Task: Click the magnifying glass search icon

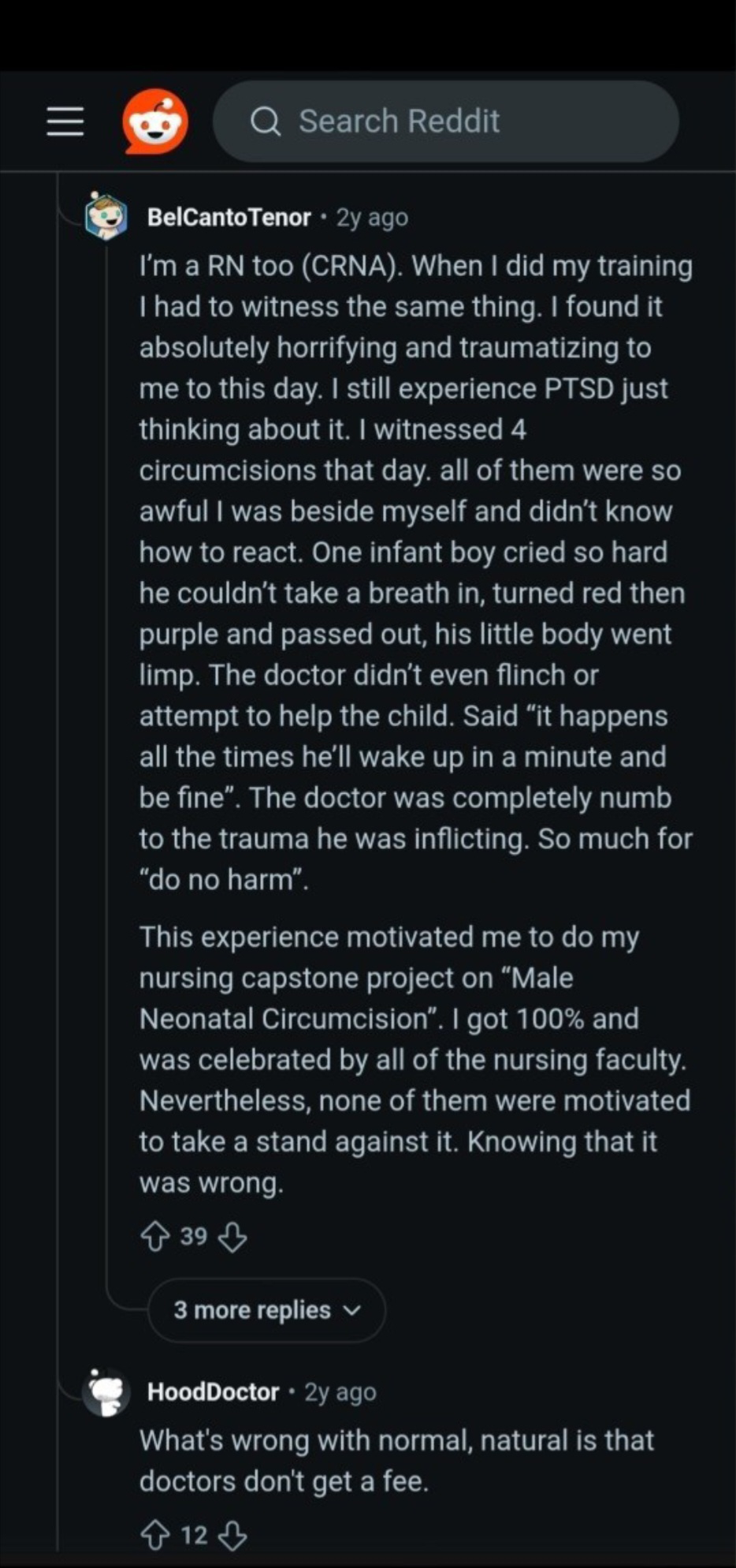Action: click(266, 122)
